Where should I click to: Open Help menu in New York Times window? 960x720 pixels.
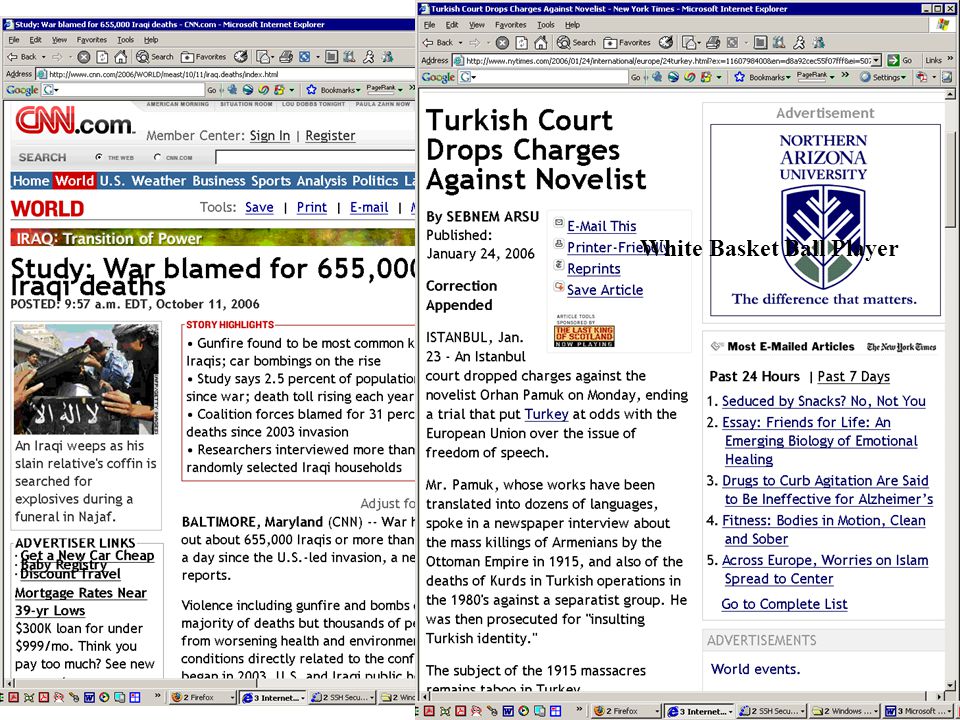pos(572,25)
